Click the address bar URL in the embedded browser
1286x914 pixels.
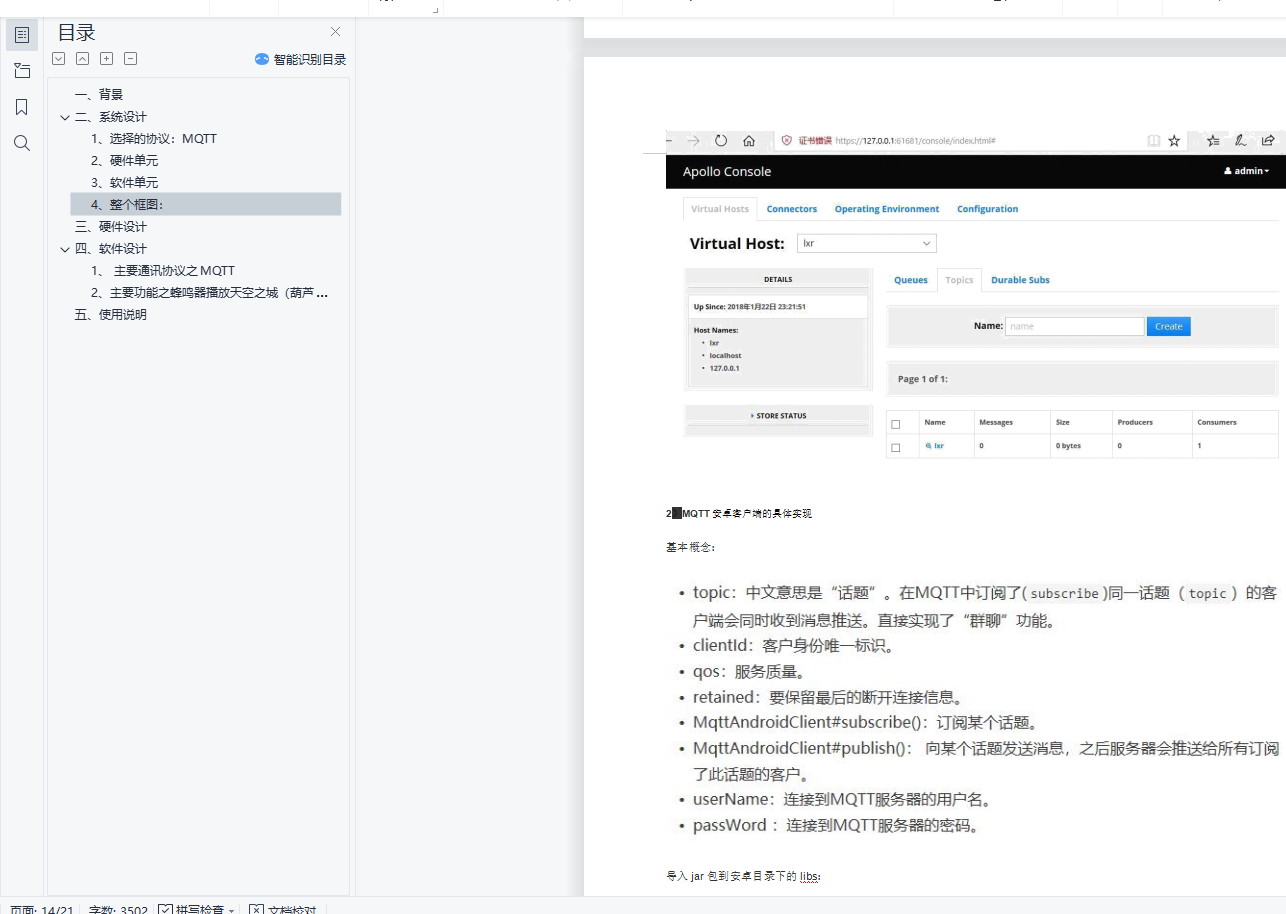click(915, 141)
